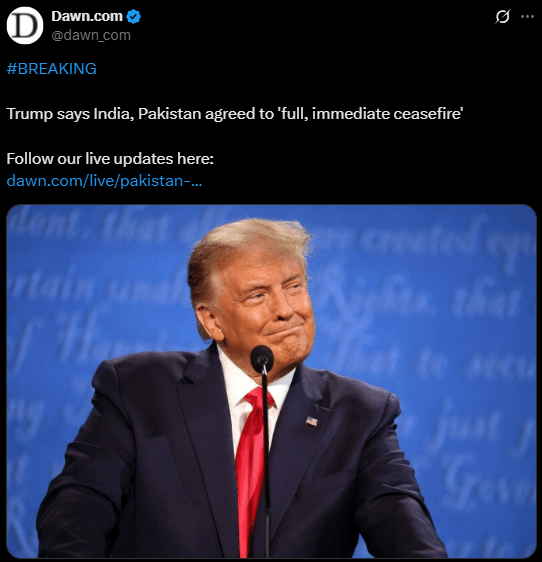Open the three-dot more options menu

[x=527, y=16]
